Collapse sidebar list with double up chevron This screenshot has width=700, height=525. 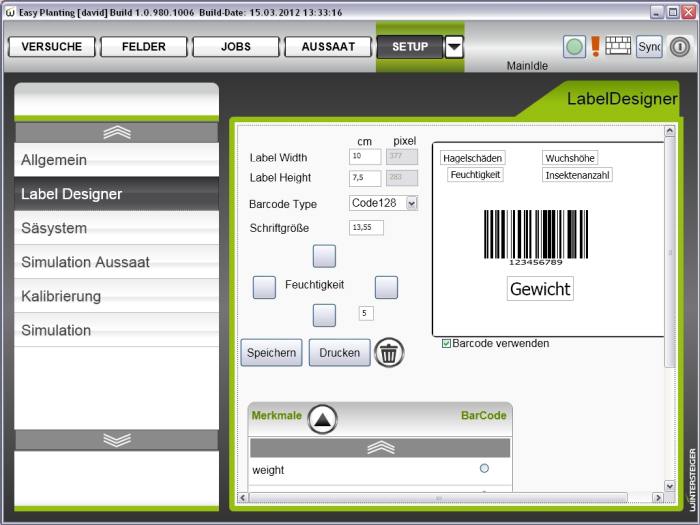coord(117,133)
